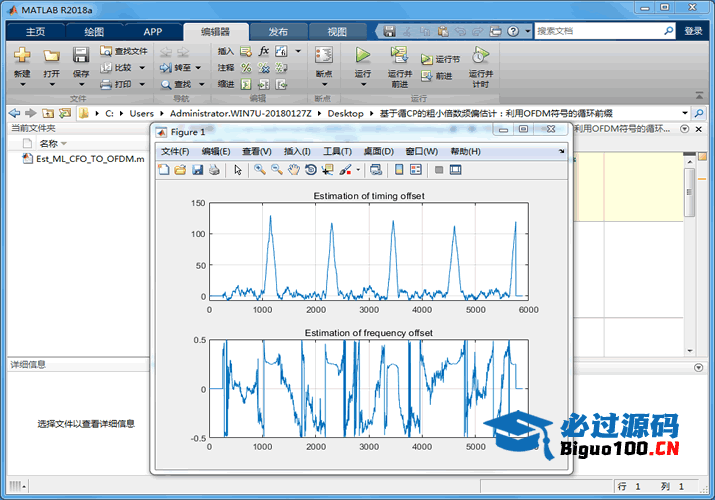Click Desktop in the address path

345,113
